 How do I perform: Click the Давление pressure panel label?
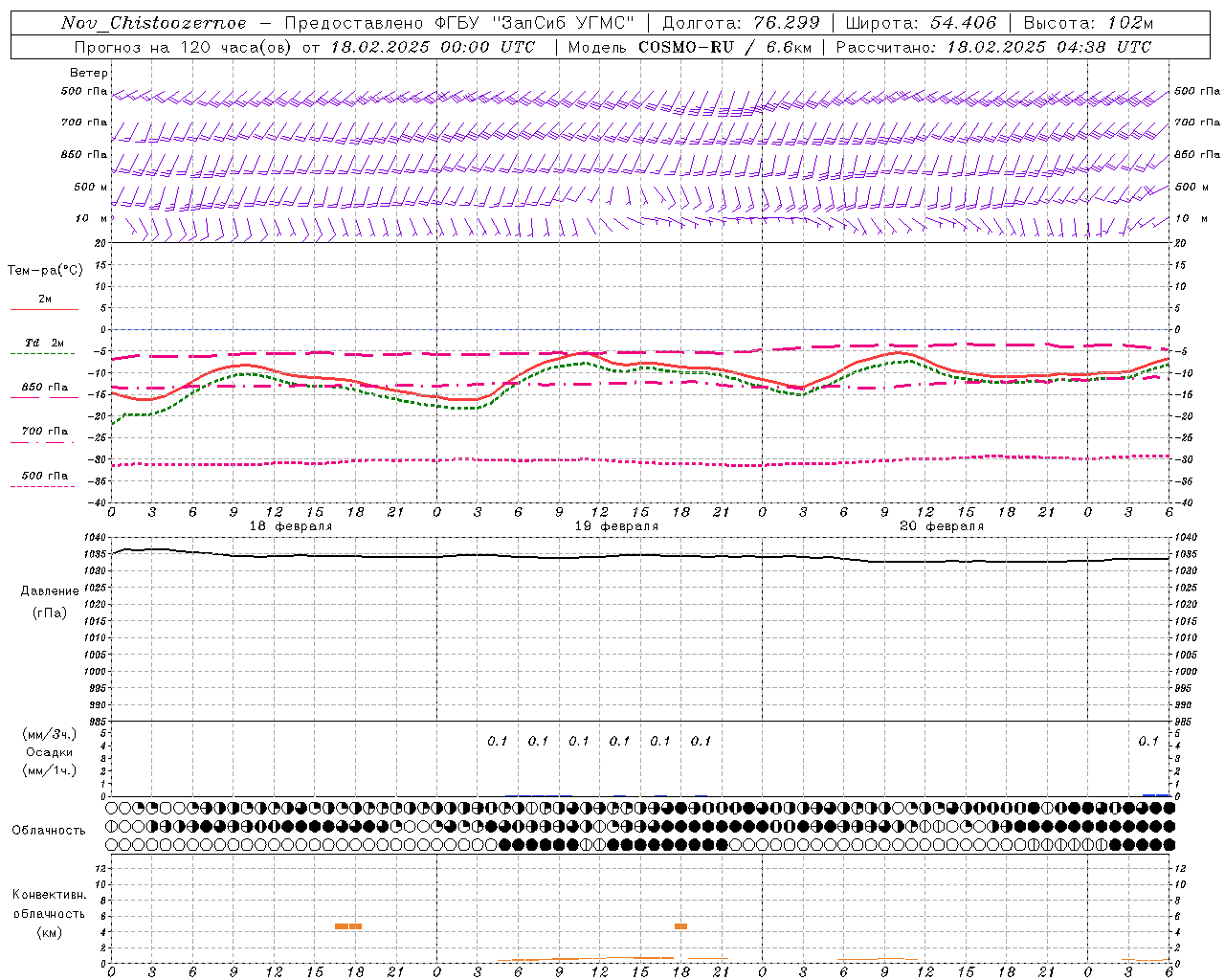tap(50, 591)
